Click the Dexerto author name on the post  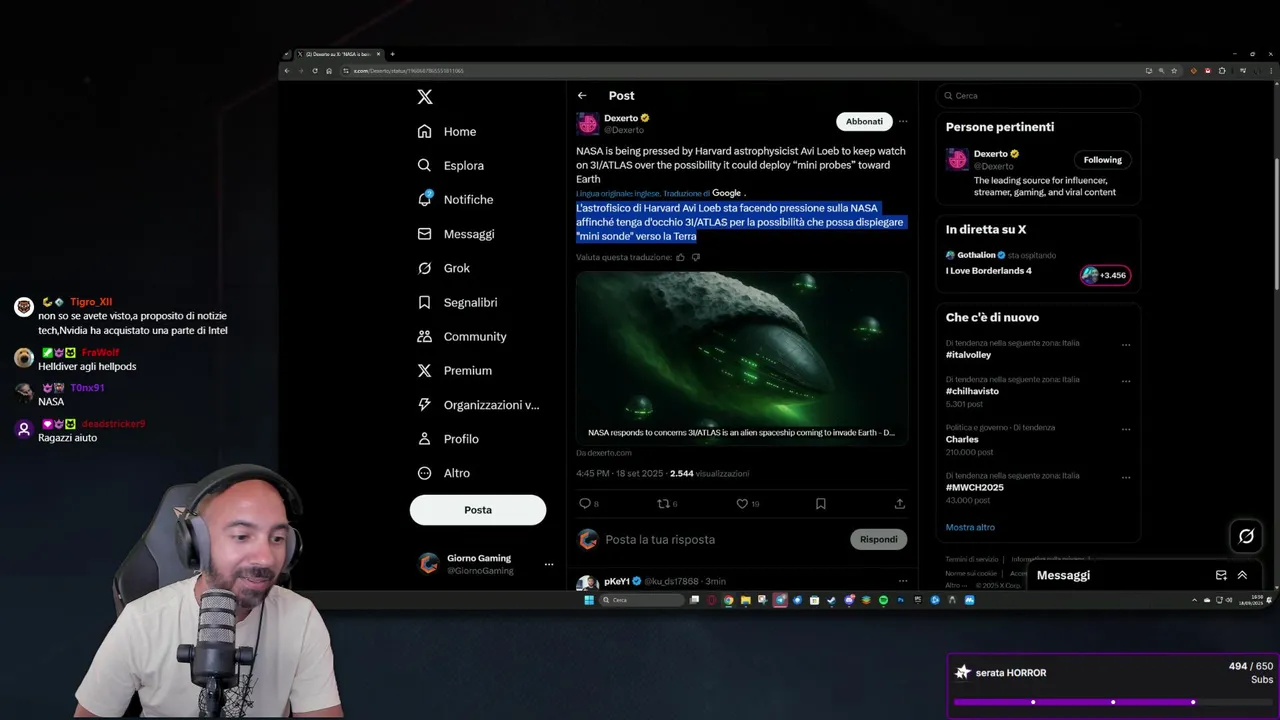point(621,118)
